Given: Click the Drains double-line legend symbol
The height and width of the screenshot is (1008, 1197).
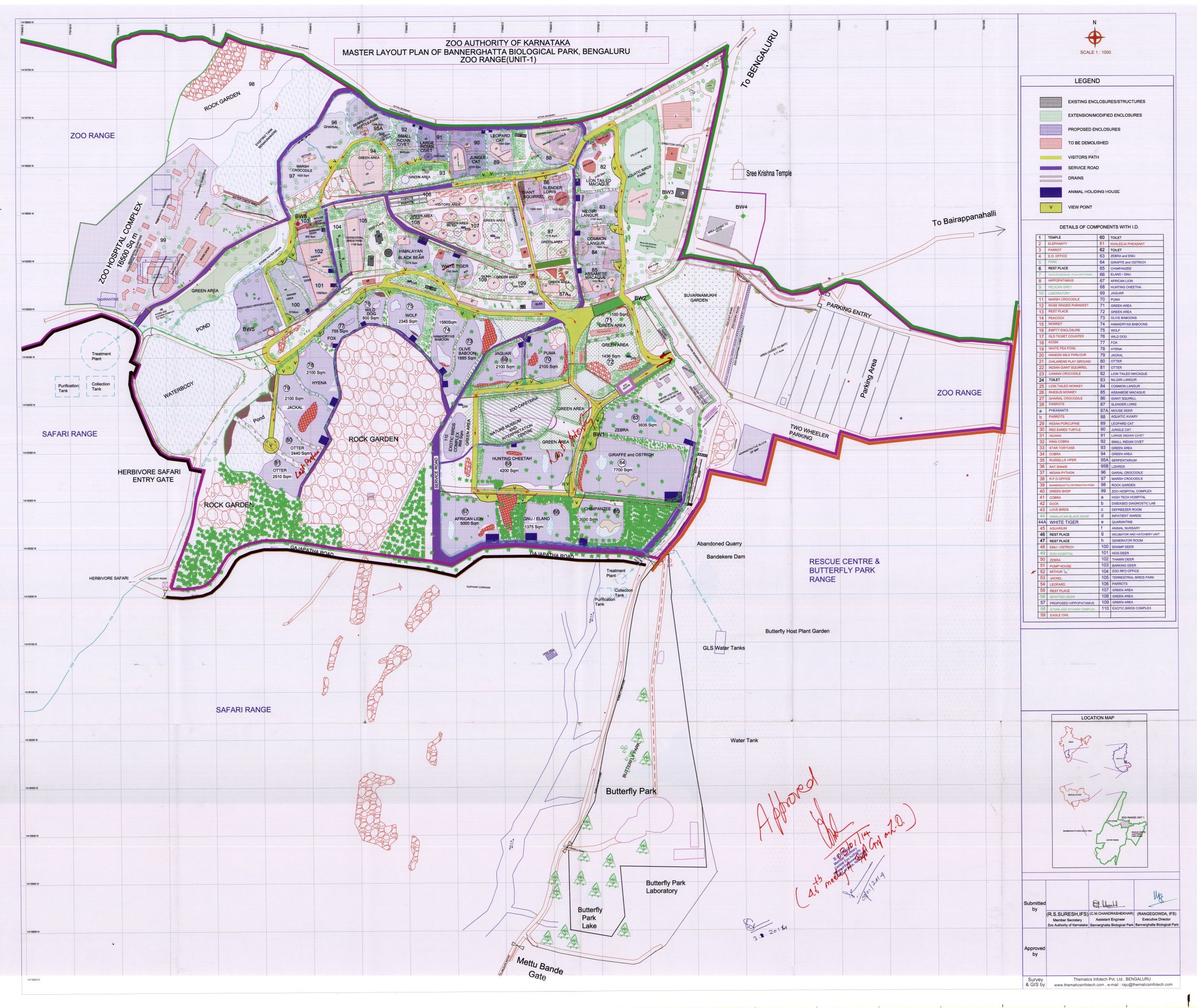Looking at the screenshot, I should [x=1050, y=178].
